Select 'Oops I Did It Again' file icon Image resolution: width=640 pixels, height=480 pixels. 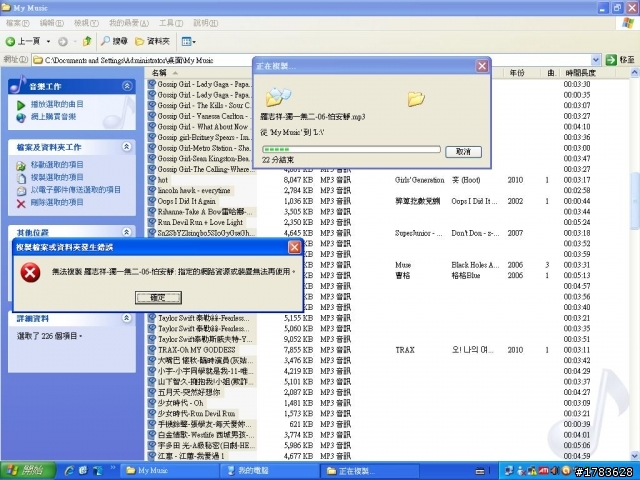tap(152, 201)
